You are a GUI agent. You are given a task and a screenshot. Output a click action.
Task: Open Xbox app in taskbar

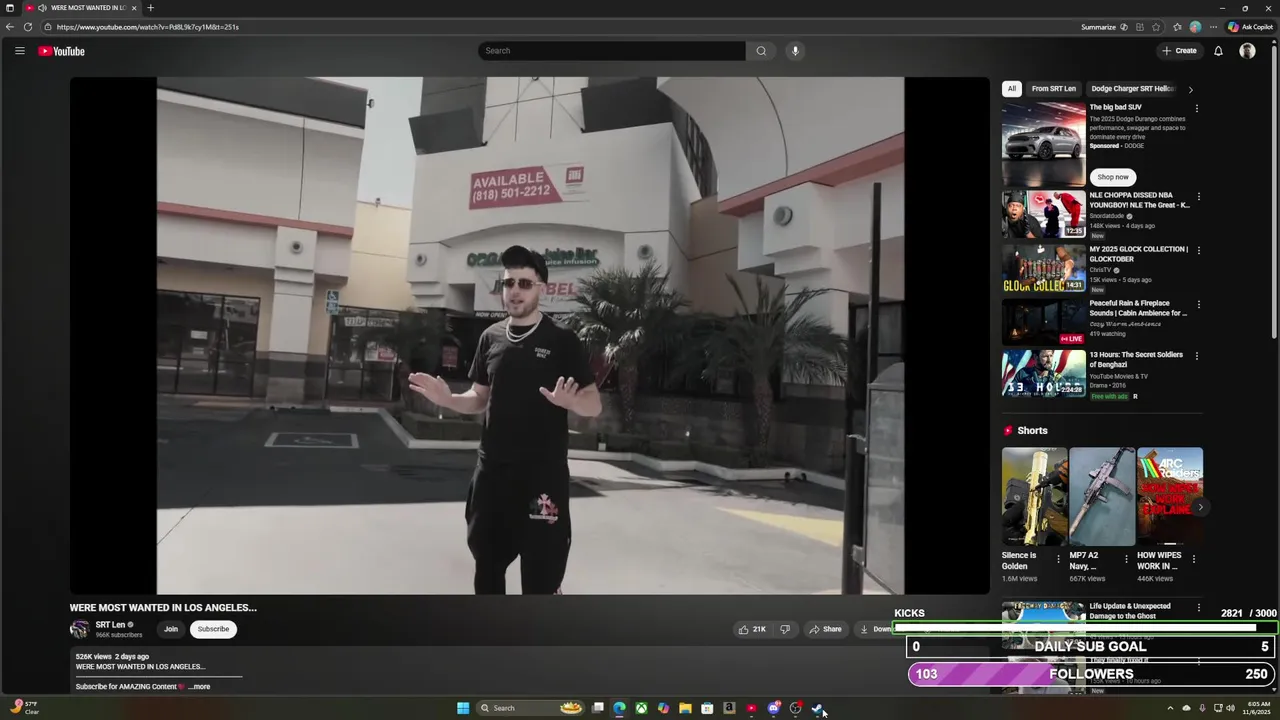click(x=641, y=708)
